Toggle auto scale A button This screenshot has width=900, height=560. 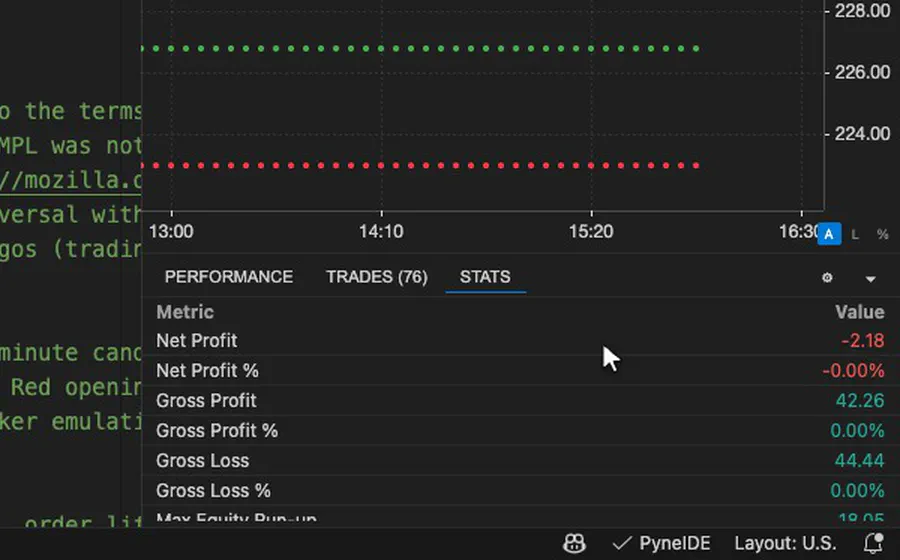point(829,234)
